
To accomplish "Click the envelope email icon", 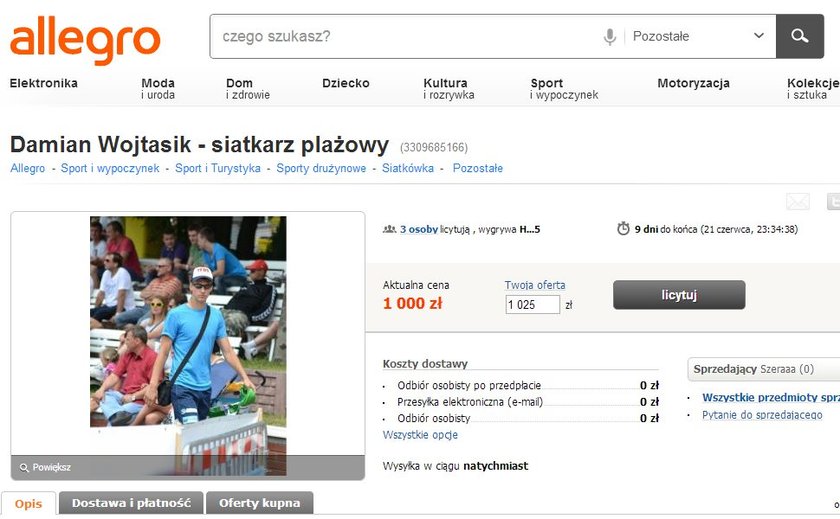I will point(798,202).
